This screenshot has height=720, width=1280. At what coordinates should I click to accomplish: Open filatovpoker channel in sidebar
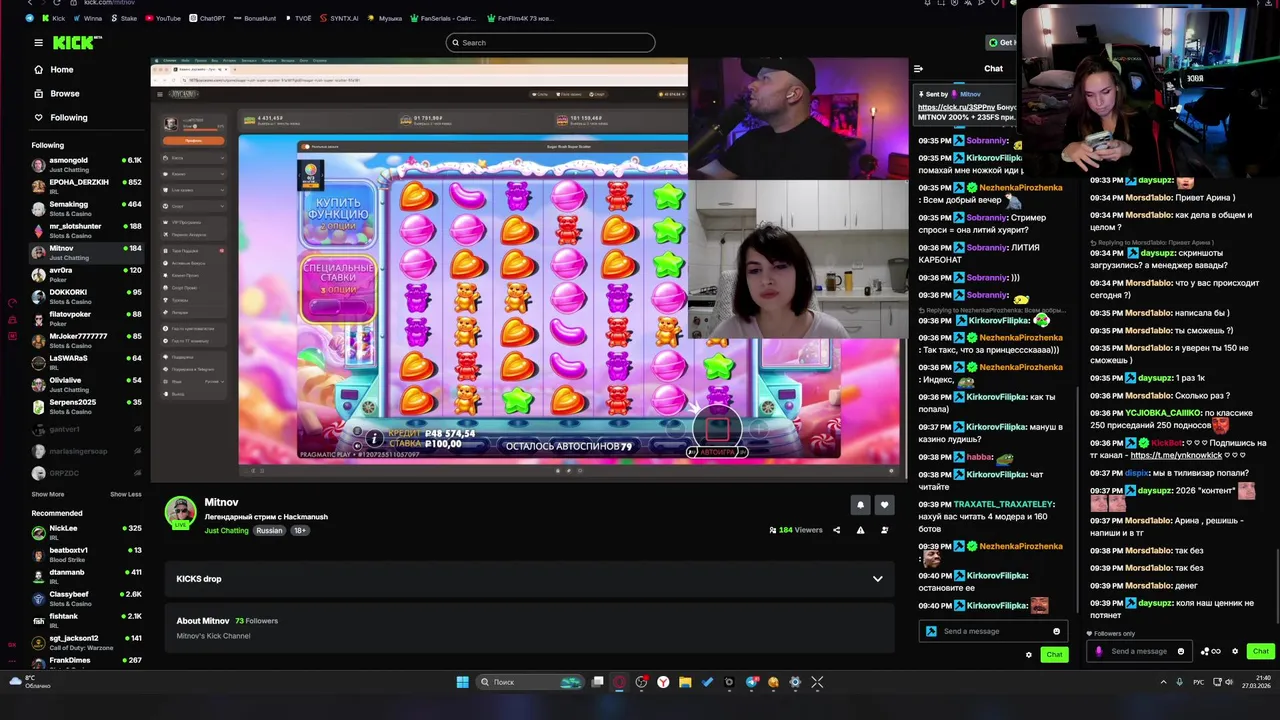85,319
